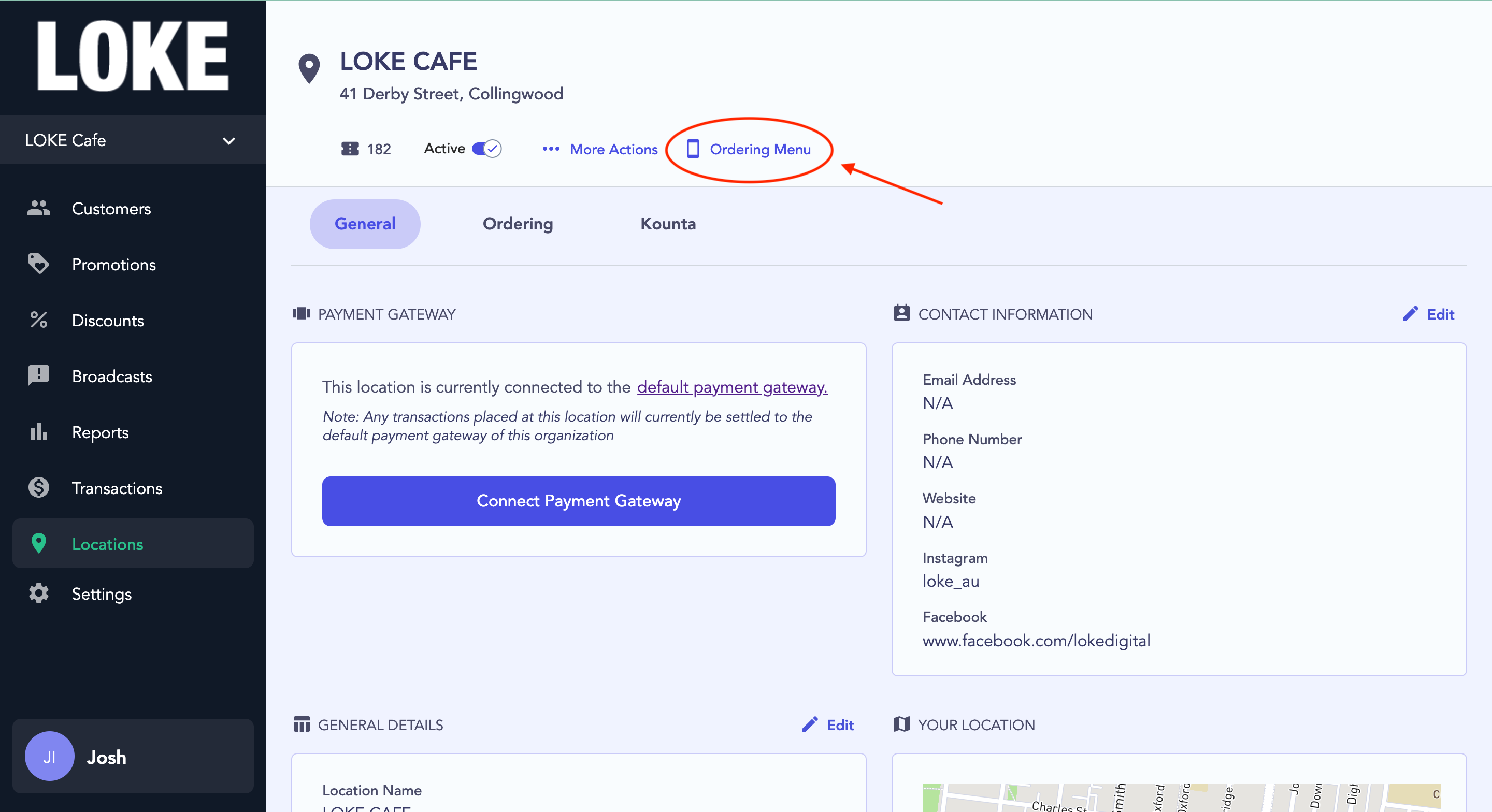Click the Settings gear icon
This screenshot has width=1492, height=812.
click(x=39, y=593)
